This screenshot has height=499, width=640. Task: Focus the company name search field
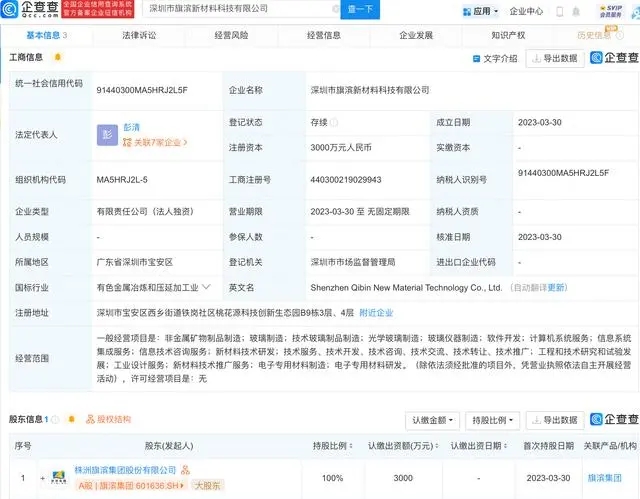[239, 9]
